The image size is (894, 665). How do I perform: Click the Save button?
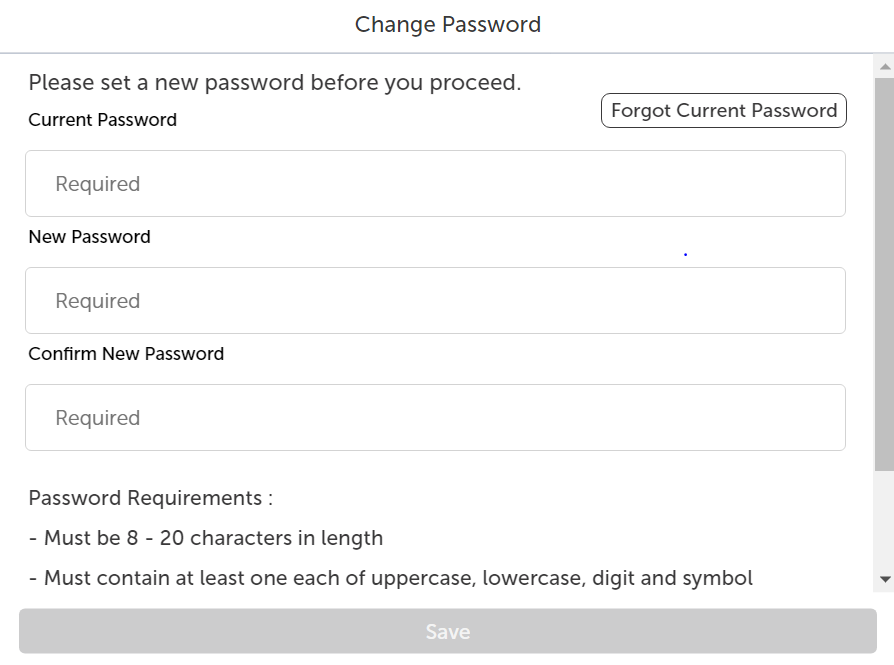click(x=447, y=631)
